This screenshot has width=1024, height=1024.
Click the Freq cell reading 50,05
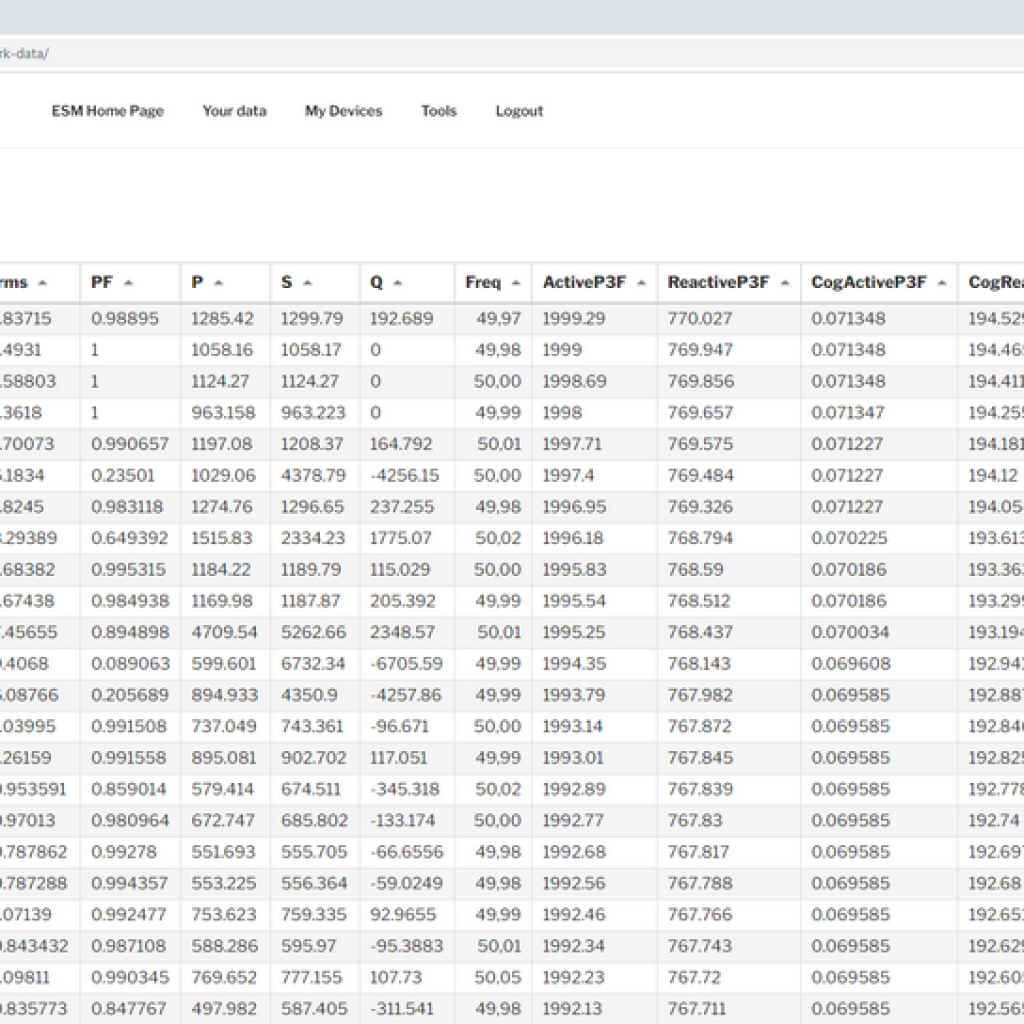tap(498, 978)
